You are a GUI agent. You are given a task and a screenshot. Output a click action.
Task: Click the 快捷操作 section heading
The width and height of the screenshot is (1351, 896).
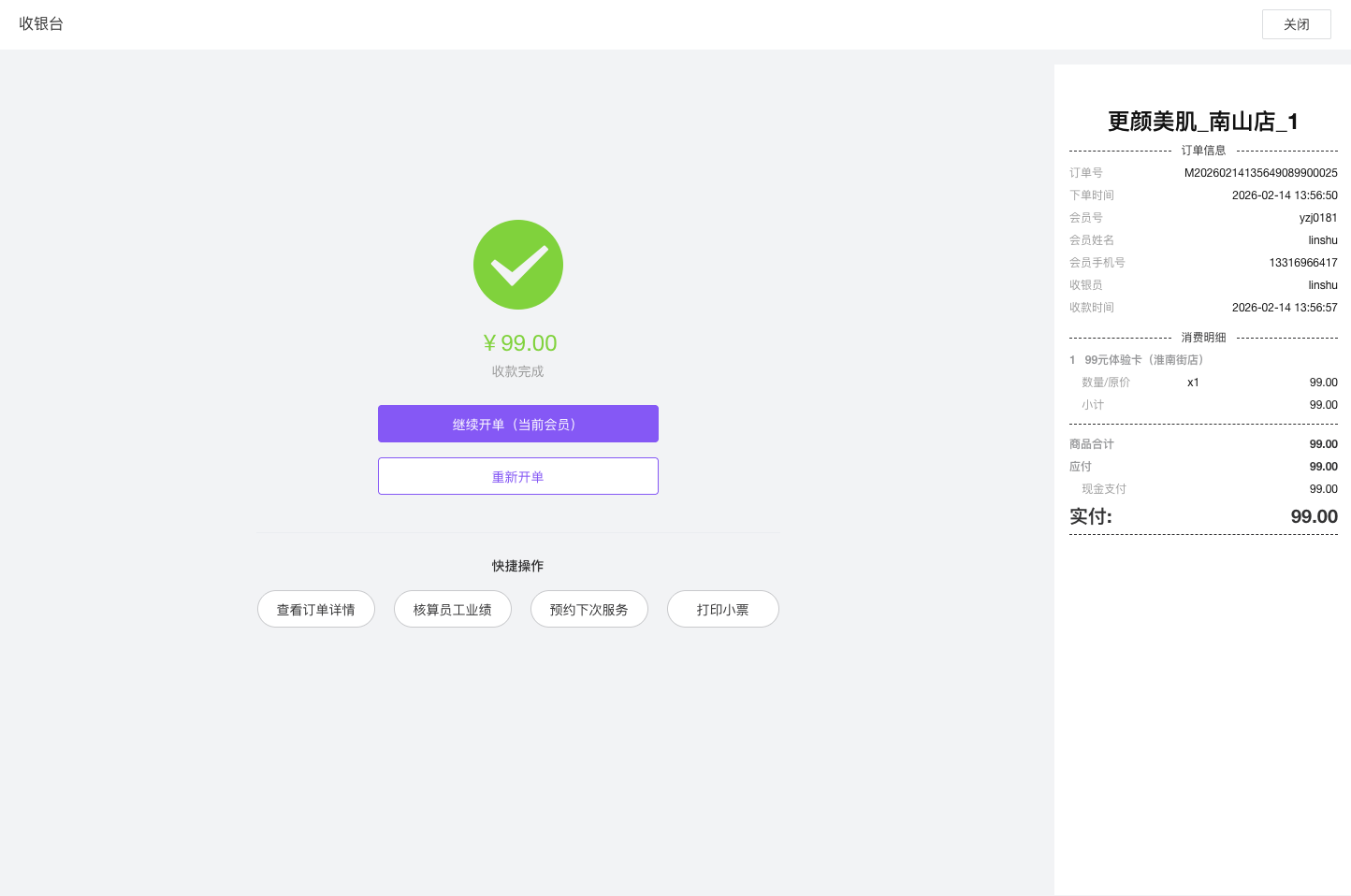[517, 566]
